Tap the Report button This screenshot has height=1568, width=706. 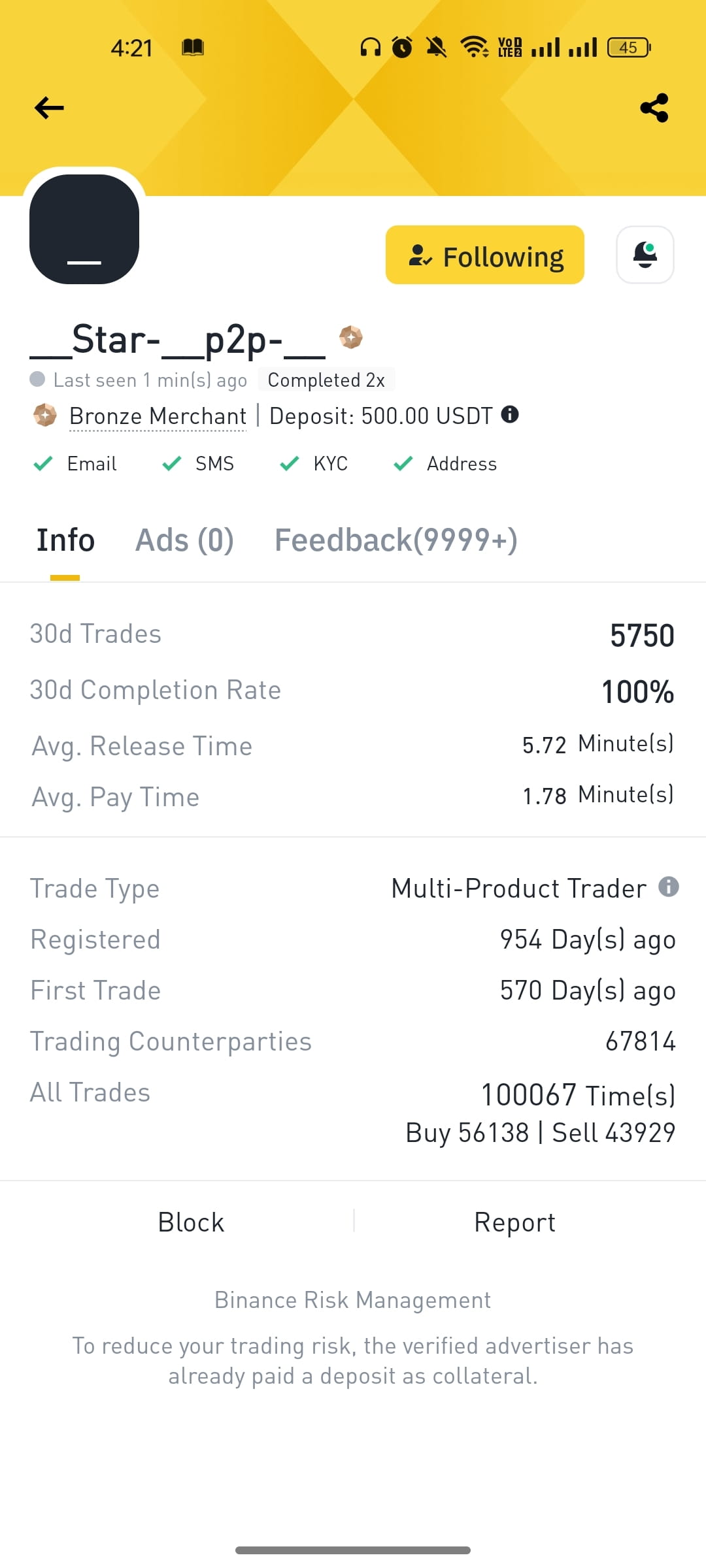coord(514,1222)
